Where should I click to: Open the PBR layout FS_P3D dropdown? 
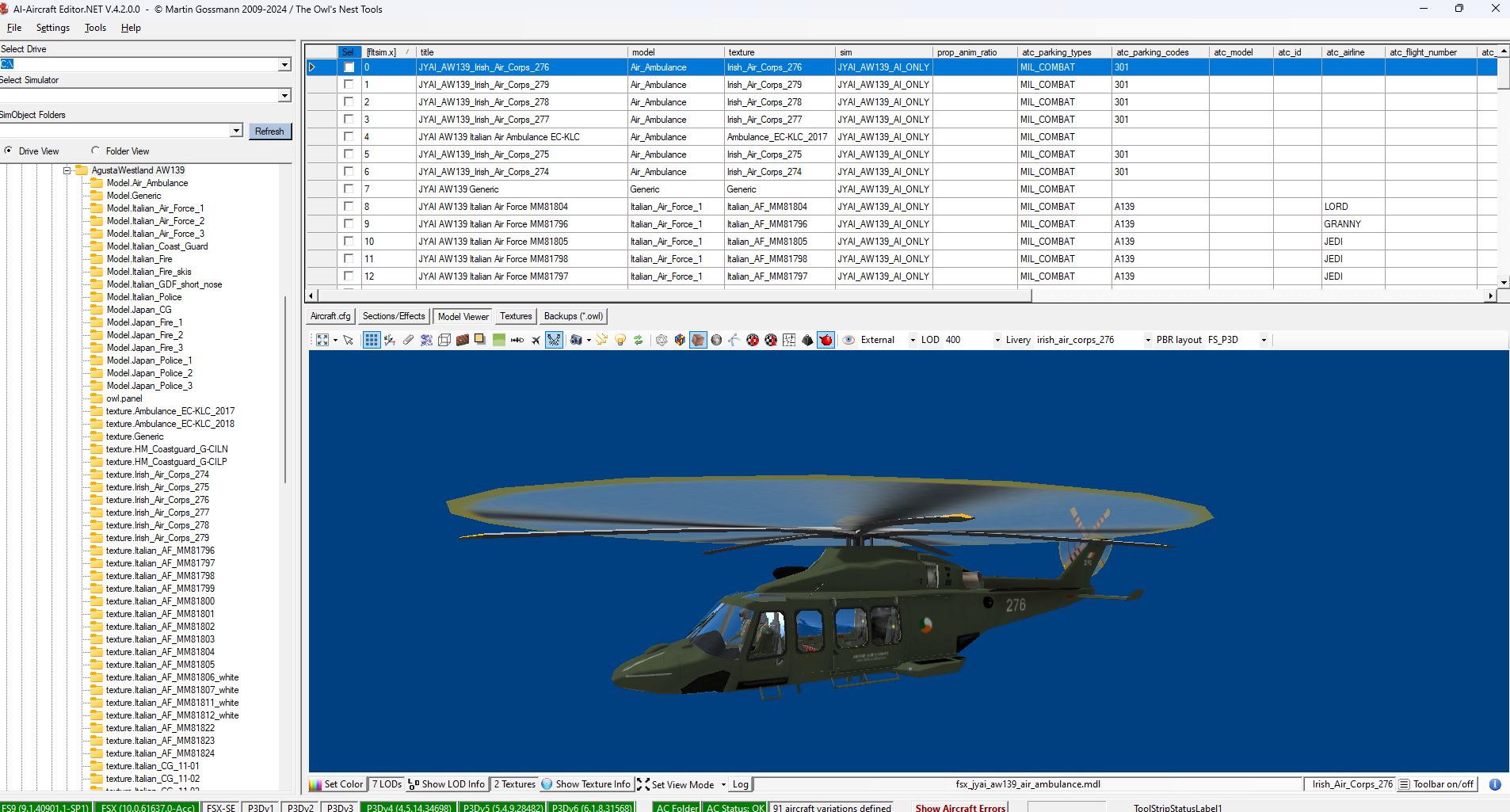tap(1264, 340)
